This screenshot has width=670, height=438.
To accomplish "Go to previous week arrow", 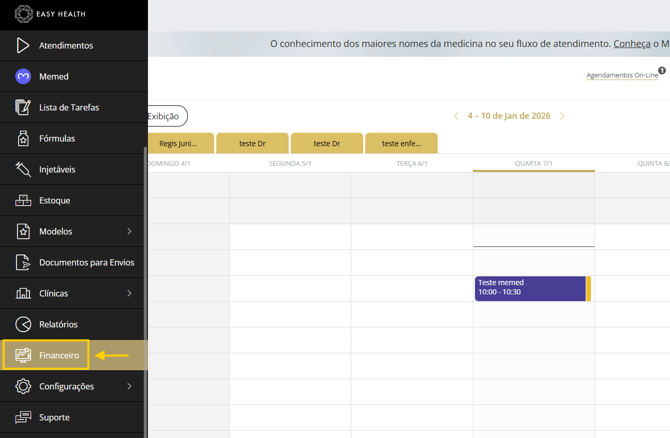I will tap(456, 116).
